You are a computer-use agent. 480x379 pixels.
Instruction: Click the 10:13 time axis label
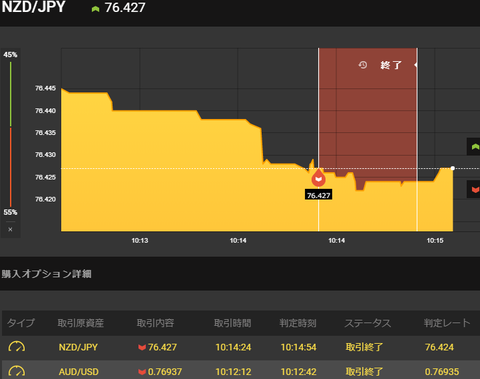140,241
